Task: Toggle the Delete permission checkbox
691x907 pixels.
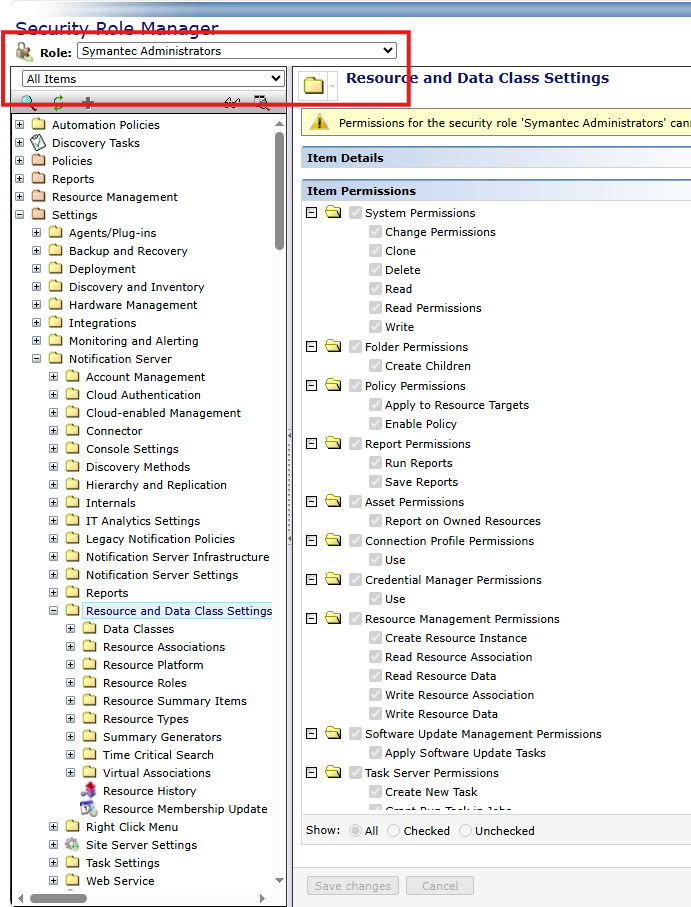Action: click(375, 270)
